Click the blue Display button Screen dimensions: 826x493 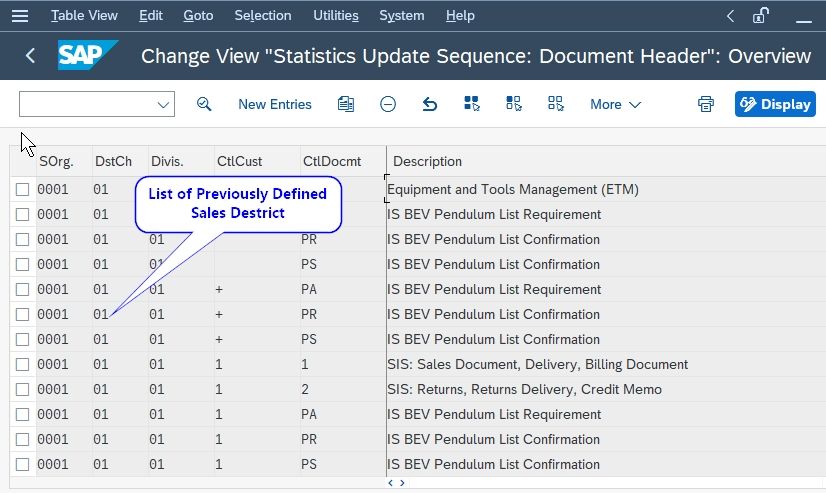point(775,104)
